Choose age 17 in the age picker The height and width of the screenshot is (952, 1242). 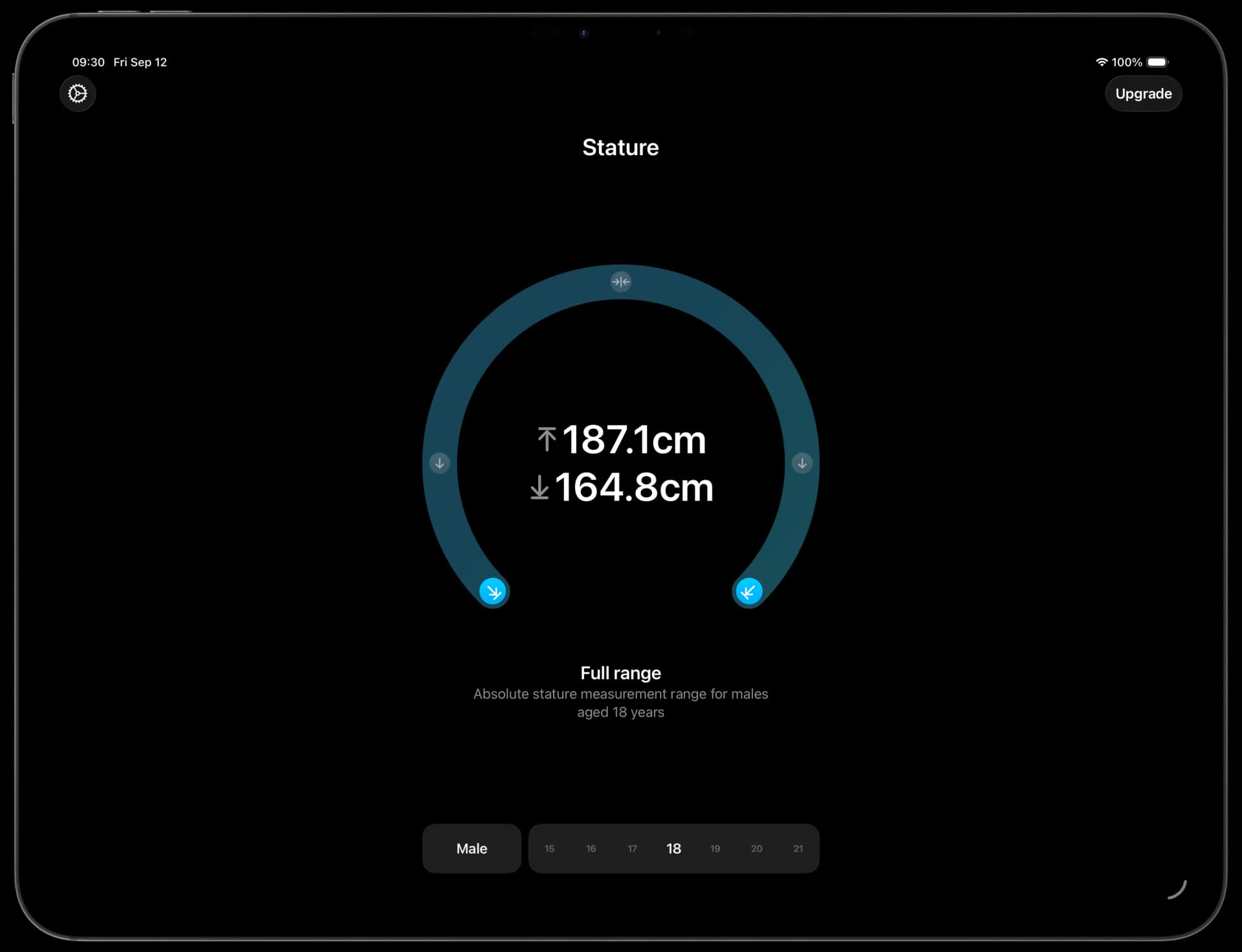coord(632,849)
